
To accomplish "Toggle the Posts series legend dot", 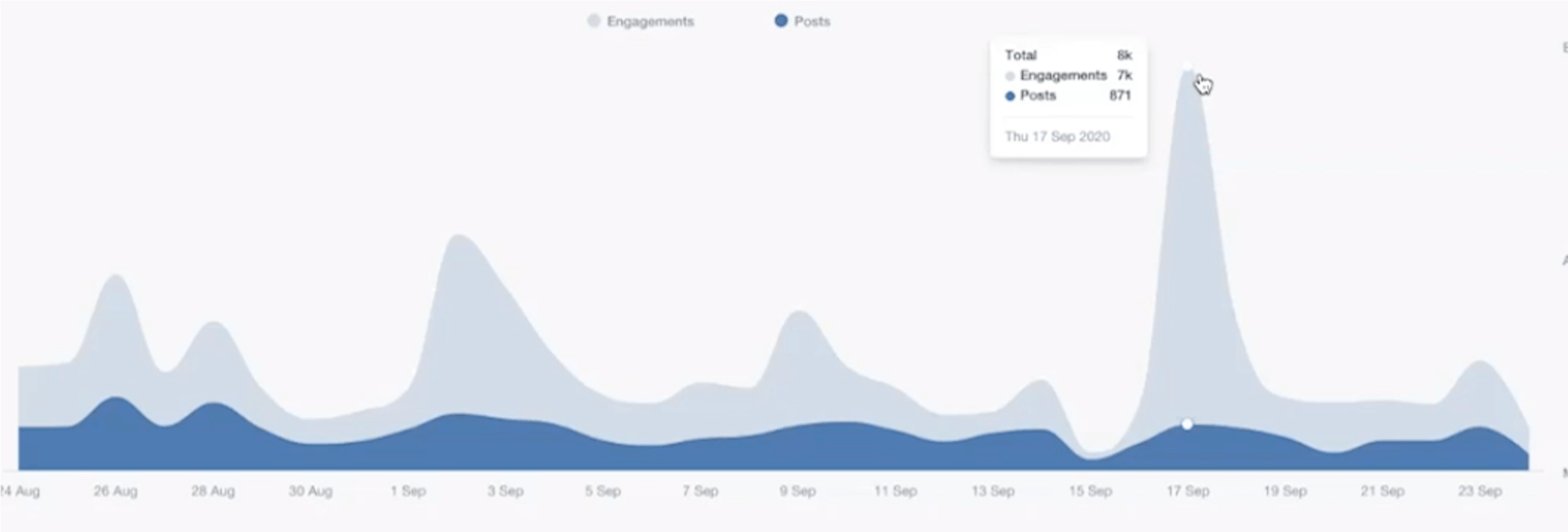I will pos(781,21).
